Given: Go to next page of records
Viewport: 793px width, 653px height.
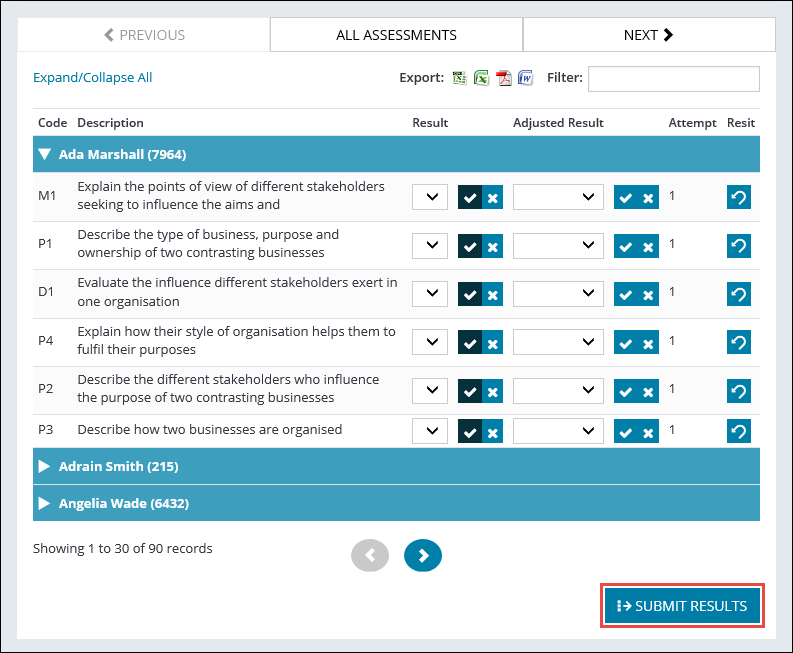Looking at the screenshot, I should (x=423, y=556).
